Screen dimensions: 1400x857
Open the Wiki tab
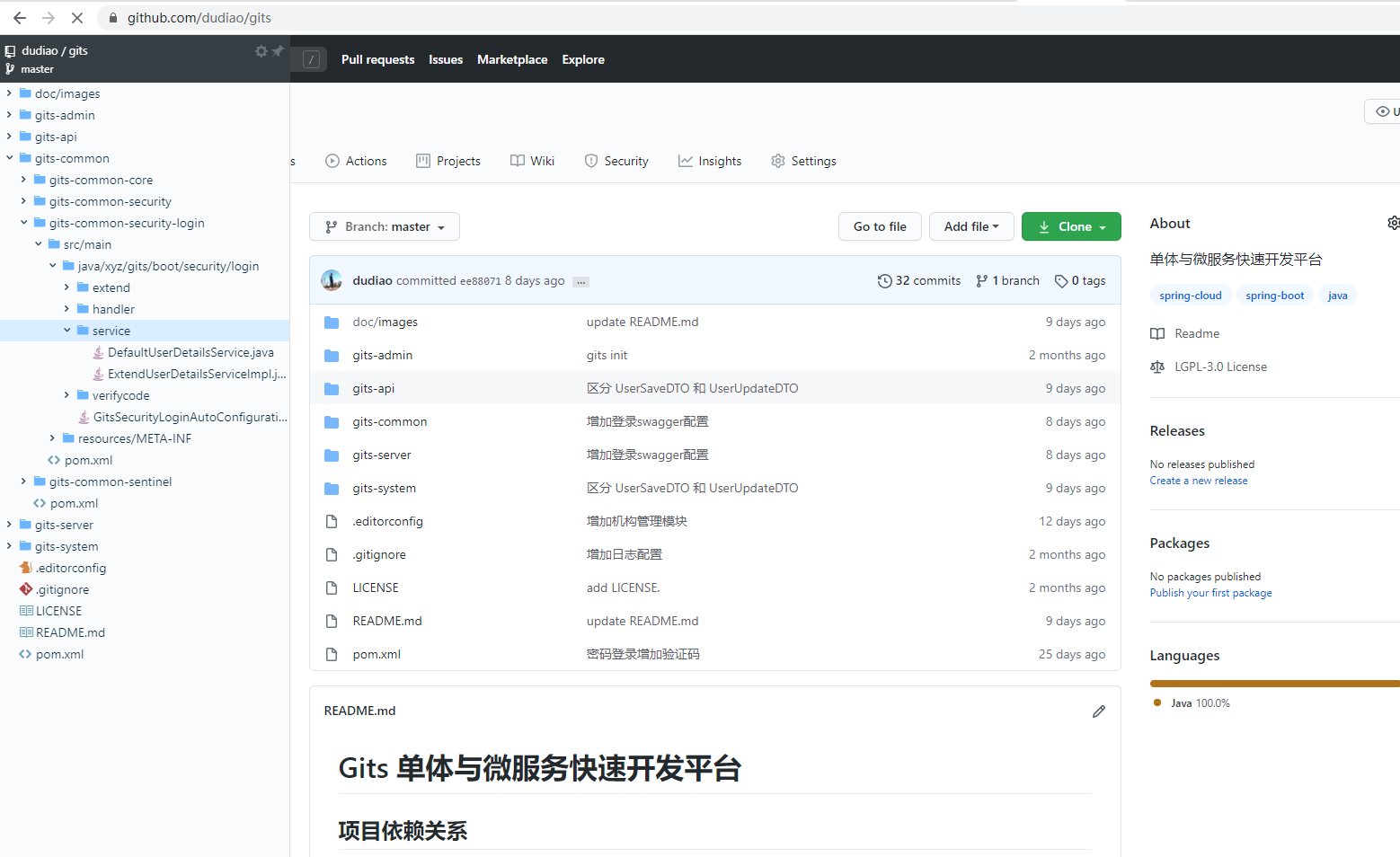(532, 161)
